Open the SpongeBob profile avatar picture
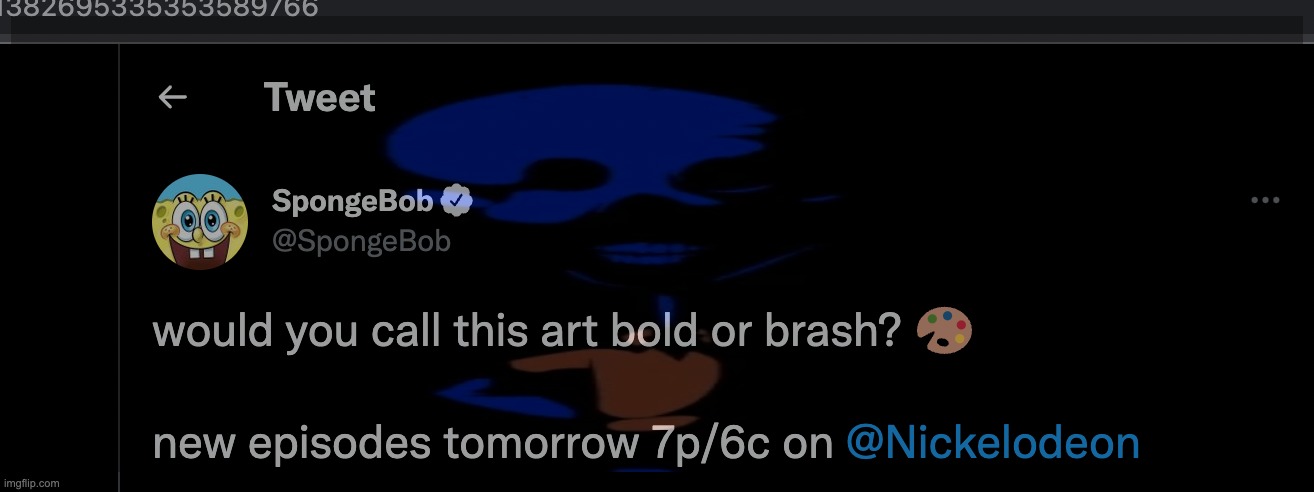Viewport: 1314px width, 492px height. (200, 222)
